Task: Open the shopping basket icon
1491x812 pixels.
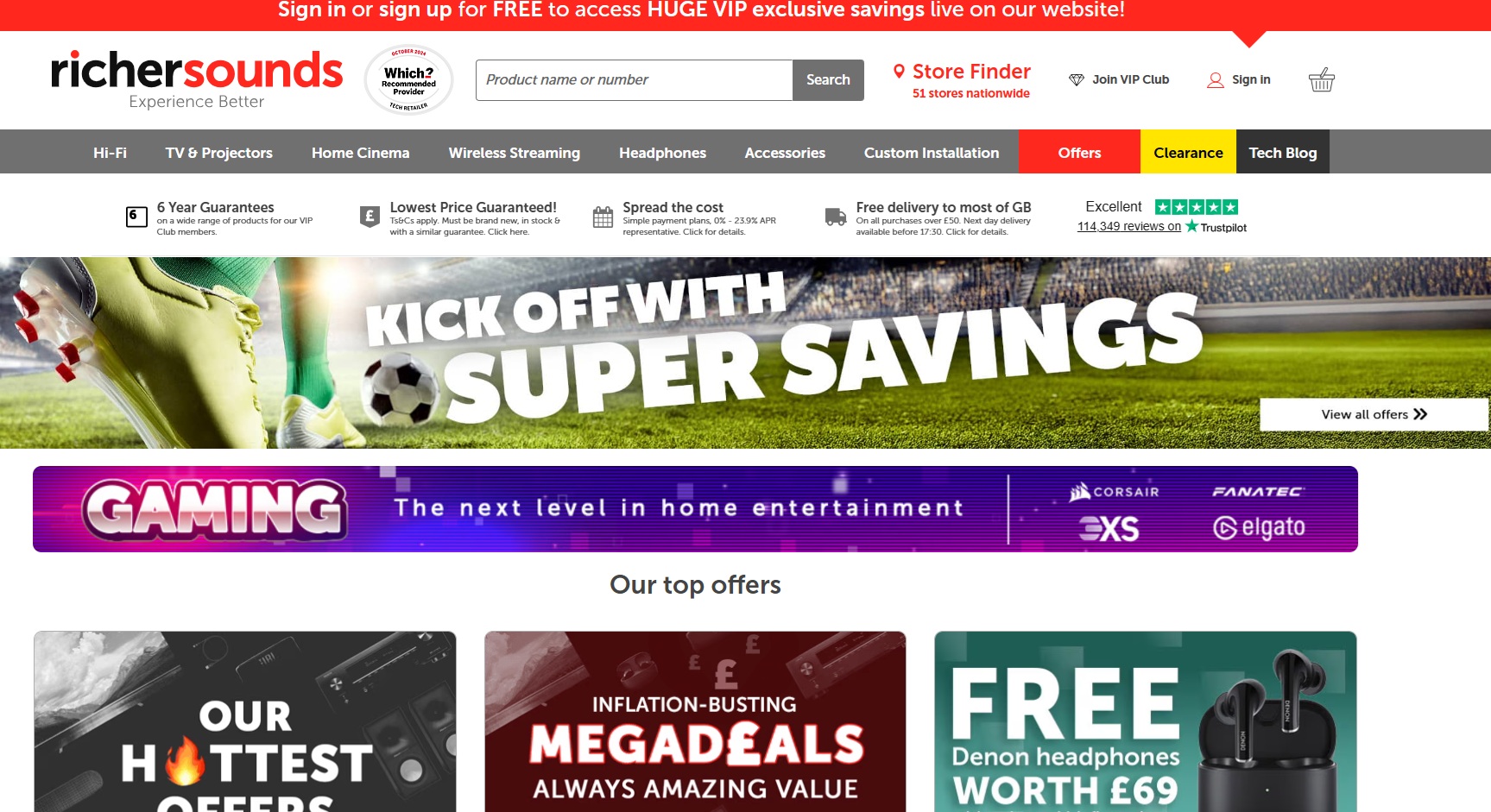Action: [x=1322, y=80]
